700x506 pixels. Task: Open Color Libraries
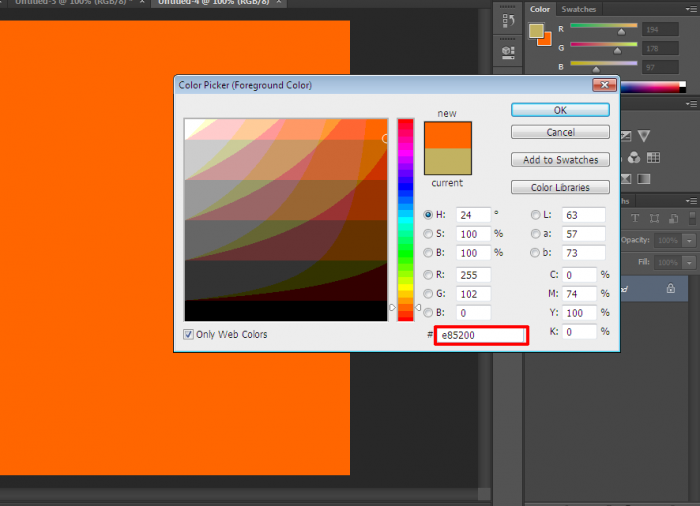coord(560,188)
